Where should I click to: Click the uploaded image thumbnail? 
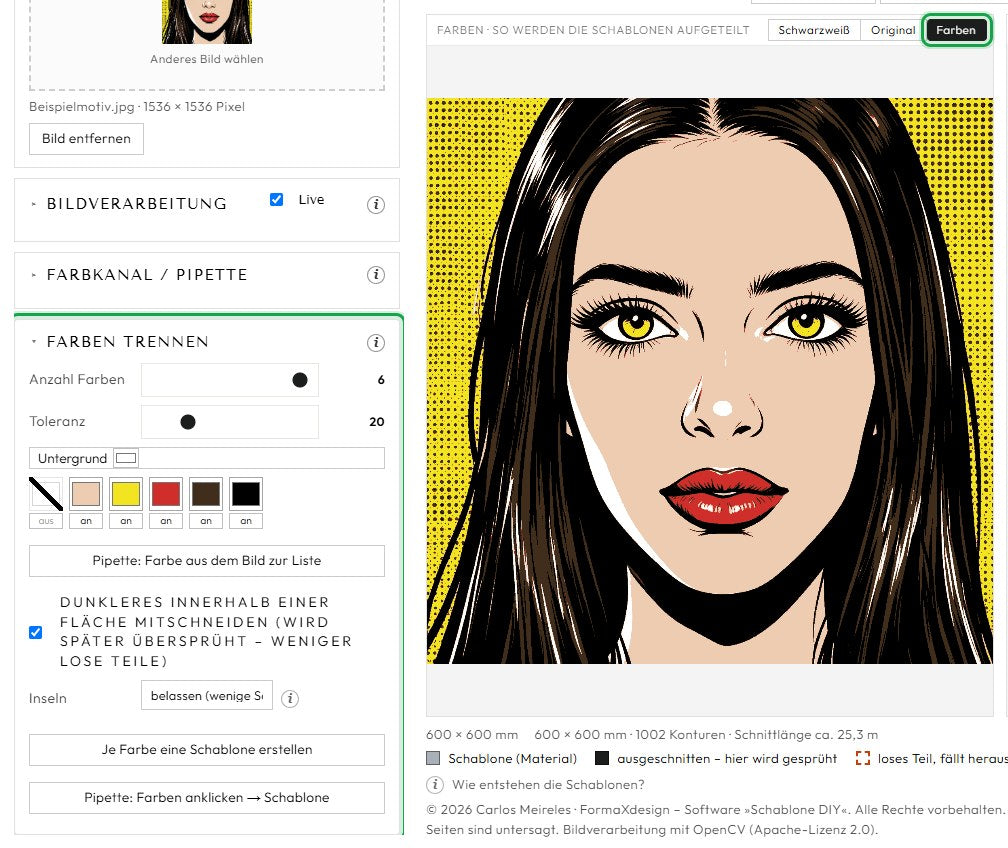coord(207,22)
